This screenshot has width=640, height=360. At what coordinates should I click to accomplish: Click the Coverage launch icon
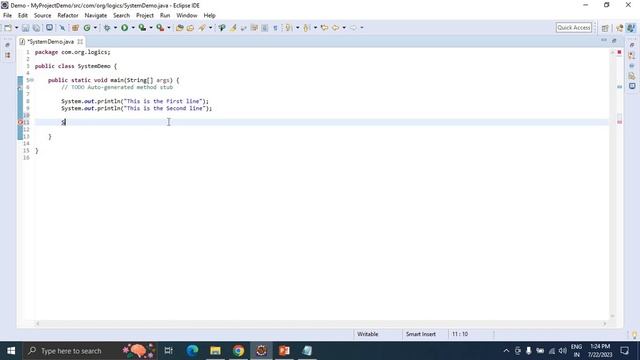point(142,28)
